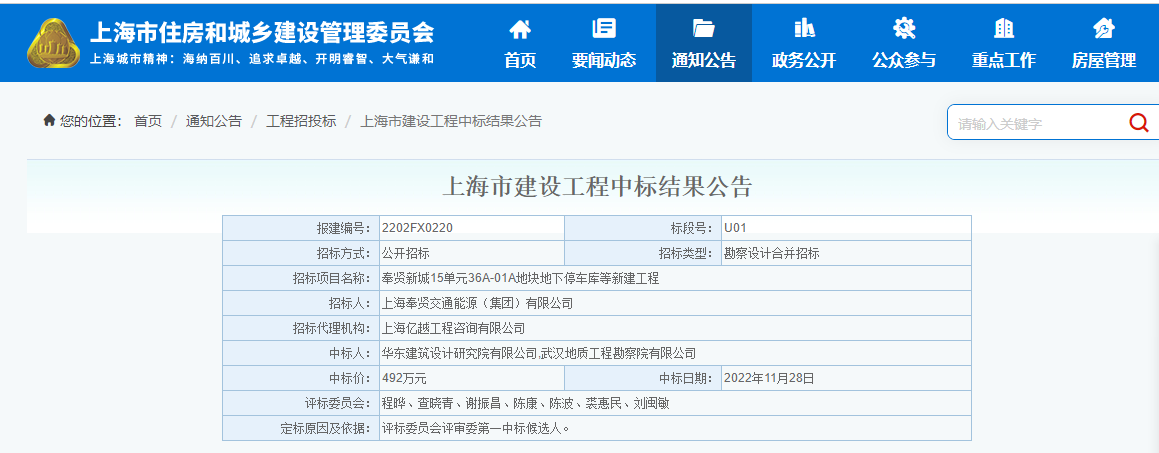Click the folder icon above 通知公告

(704, 28)
